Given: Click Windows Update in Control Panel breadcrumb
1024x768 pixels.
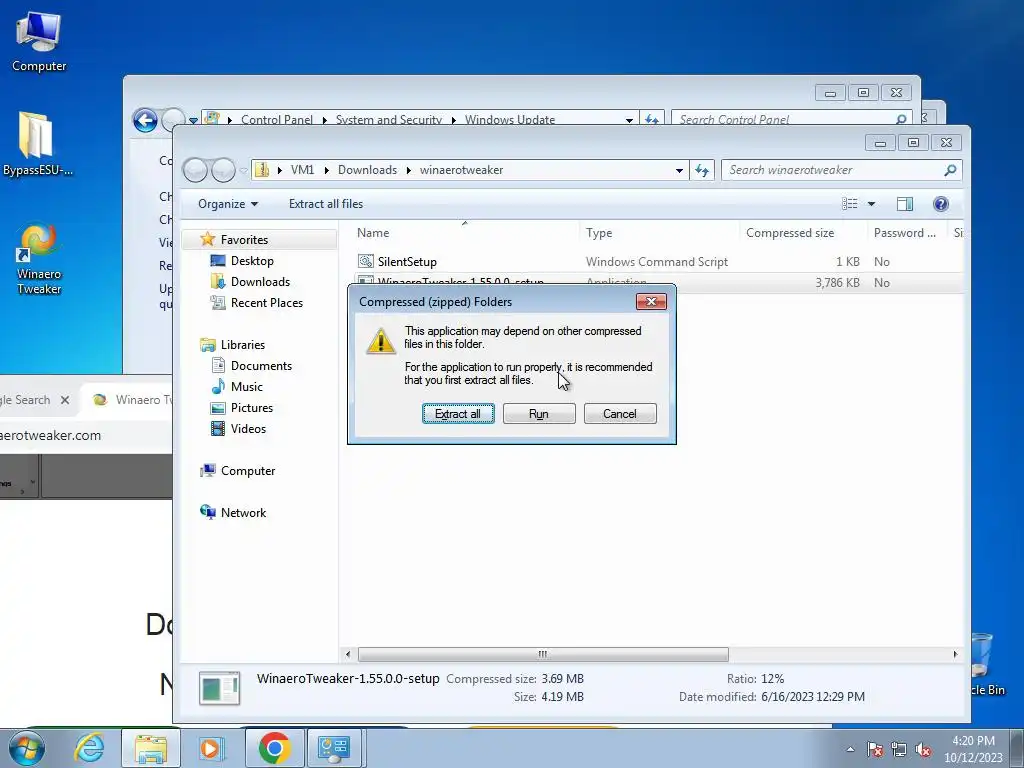Looking at the screenshot, I should 509,120.
